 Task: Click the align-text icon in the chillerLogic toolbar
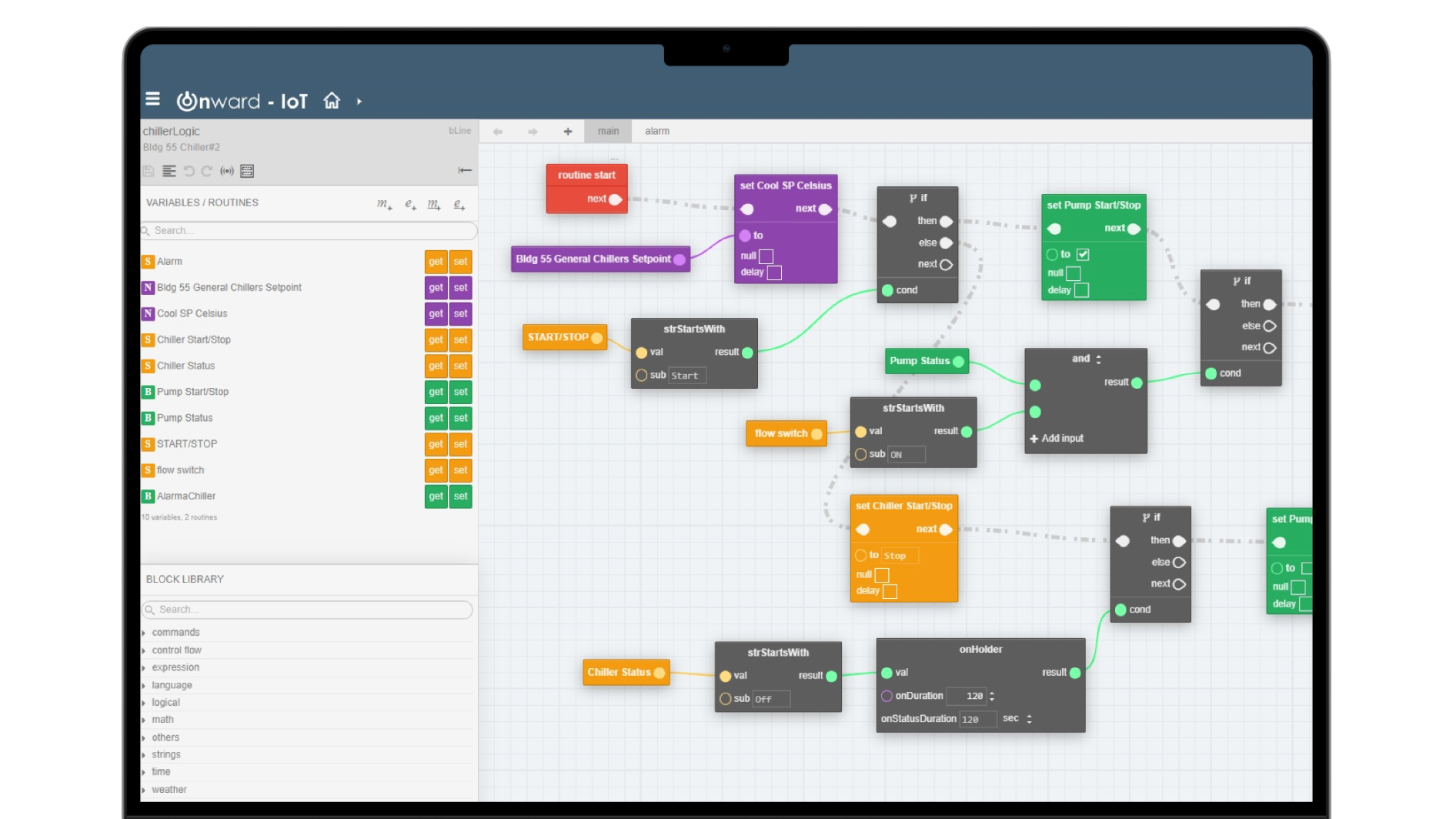click(169, 171)
